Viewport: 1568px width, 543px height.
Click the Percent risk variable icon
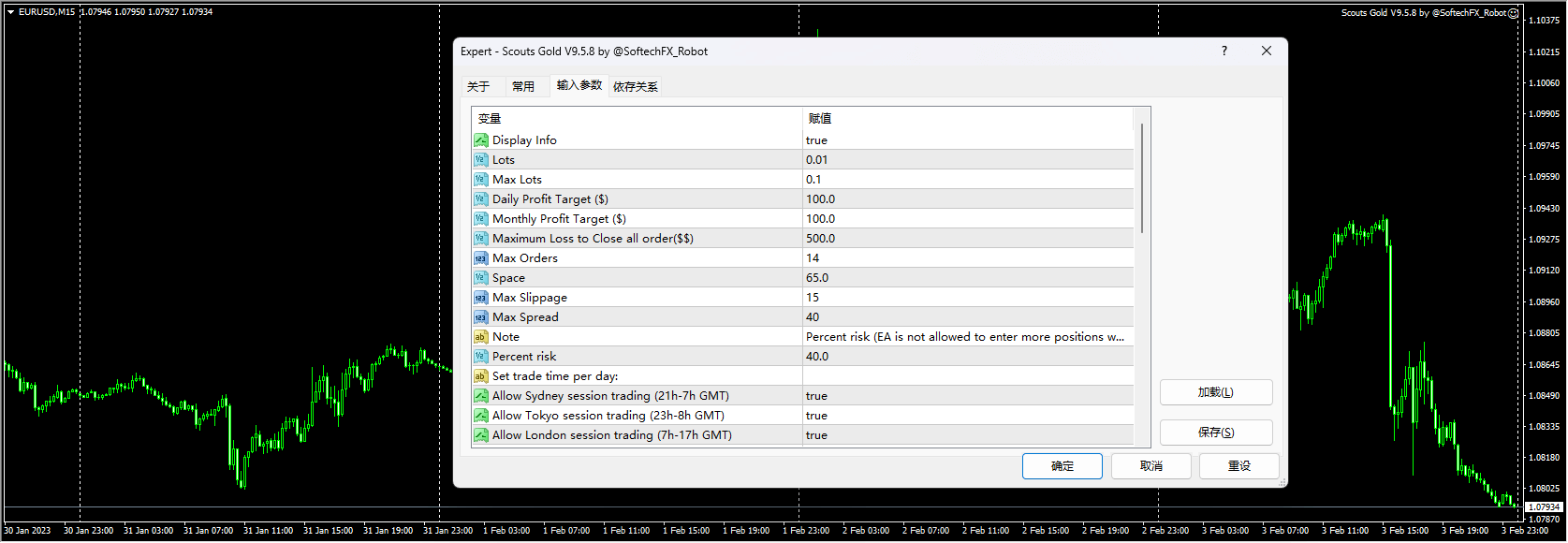pos(480,357)
